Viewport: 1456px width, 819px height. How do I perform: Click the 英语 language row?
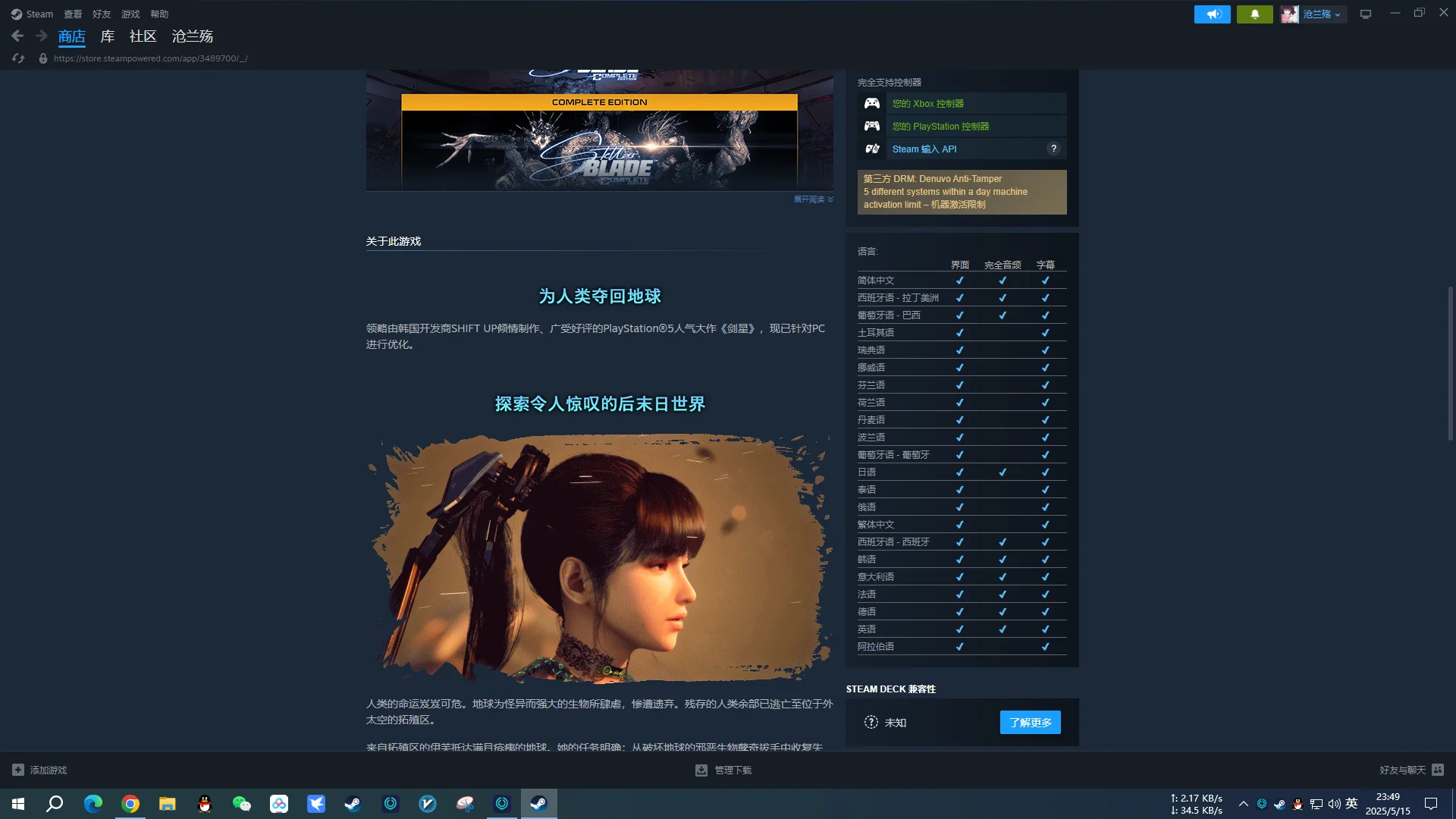962,629
